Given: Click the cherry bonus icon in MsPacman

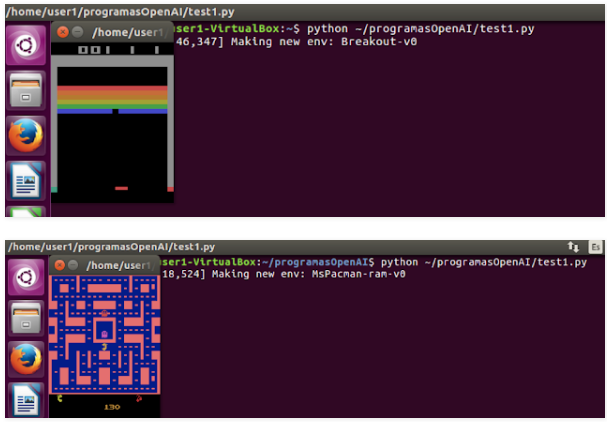Looking at the screenshot, I should click(139, 398).
